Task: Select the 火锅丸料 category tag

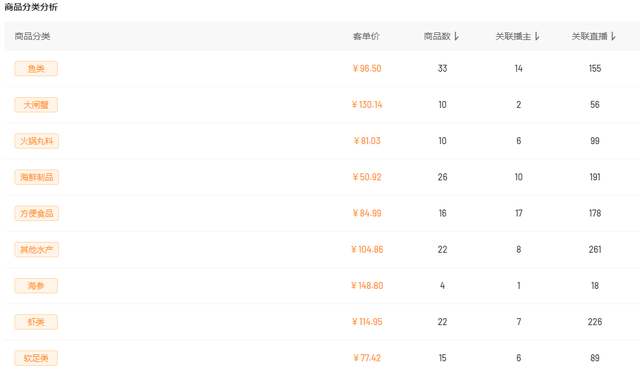Action: [x=37, y=141]
